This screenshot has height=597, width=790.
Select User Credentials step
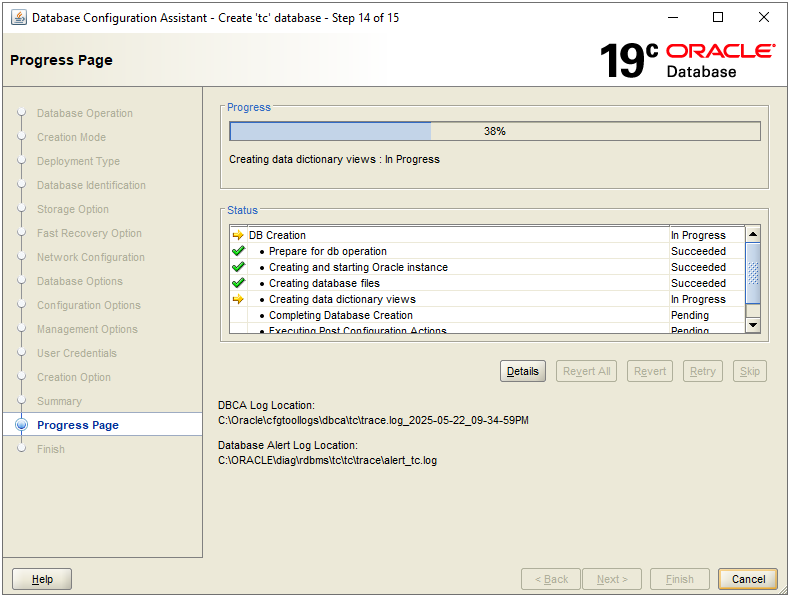(x=77, y=353)
